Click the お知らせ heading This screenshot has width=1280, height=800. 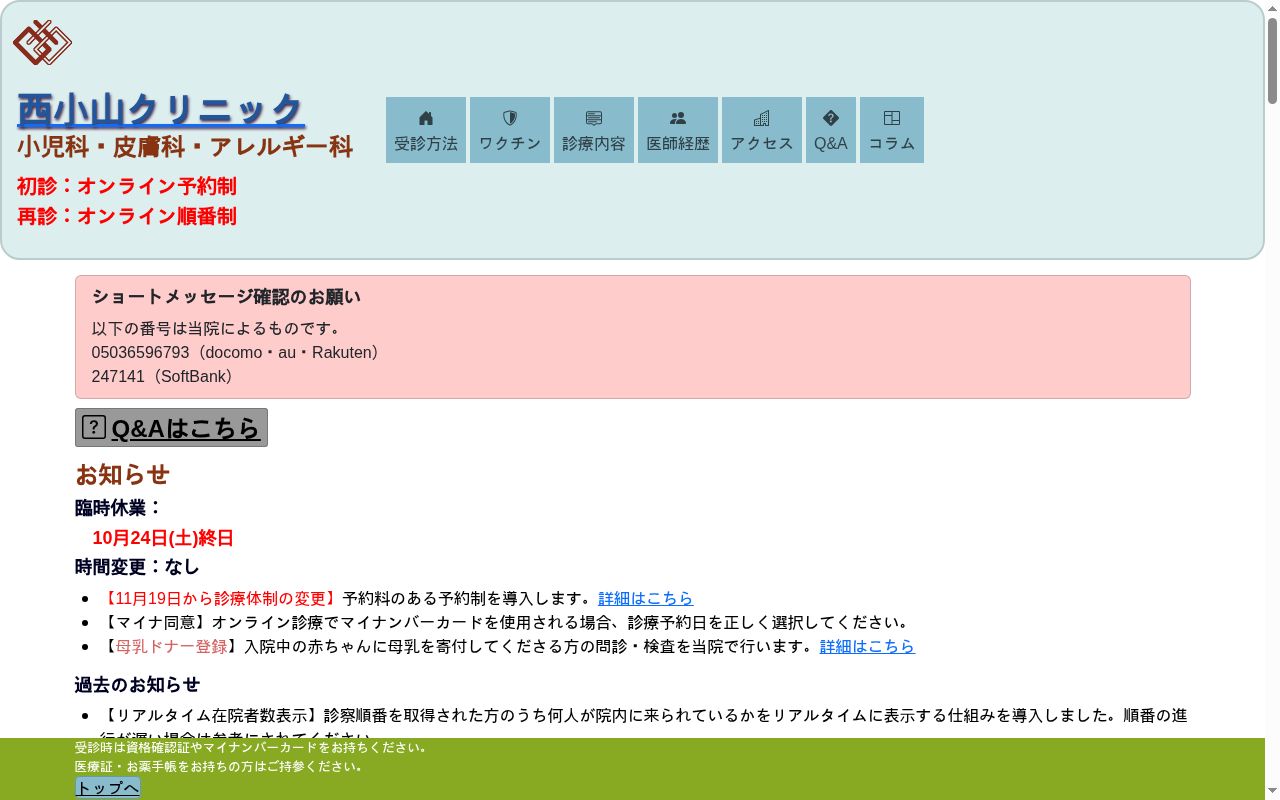point(122,474)
